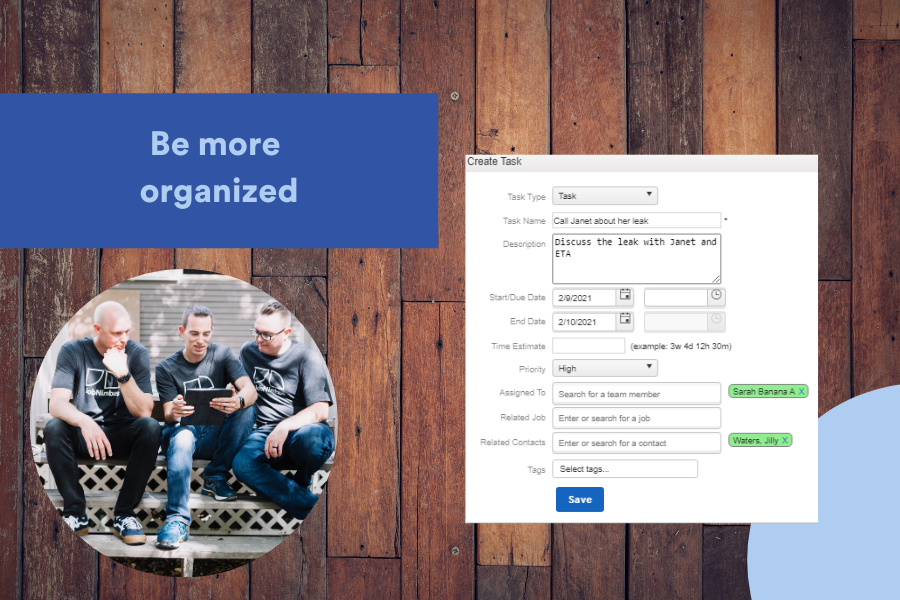Click the Task Name text field

(636, 220)
